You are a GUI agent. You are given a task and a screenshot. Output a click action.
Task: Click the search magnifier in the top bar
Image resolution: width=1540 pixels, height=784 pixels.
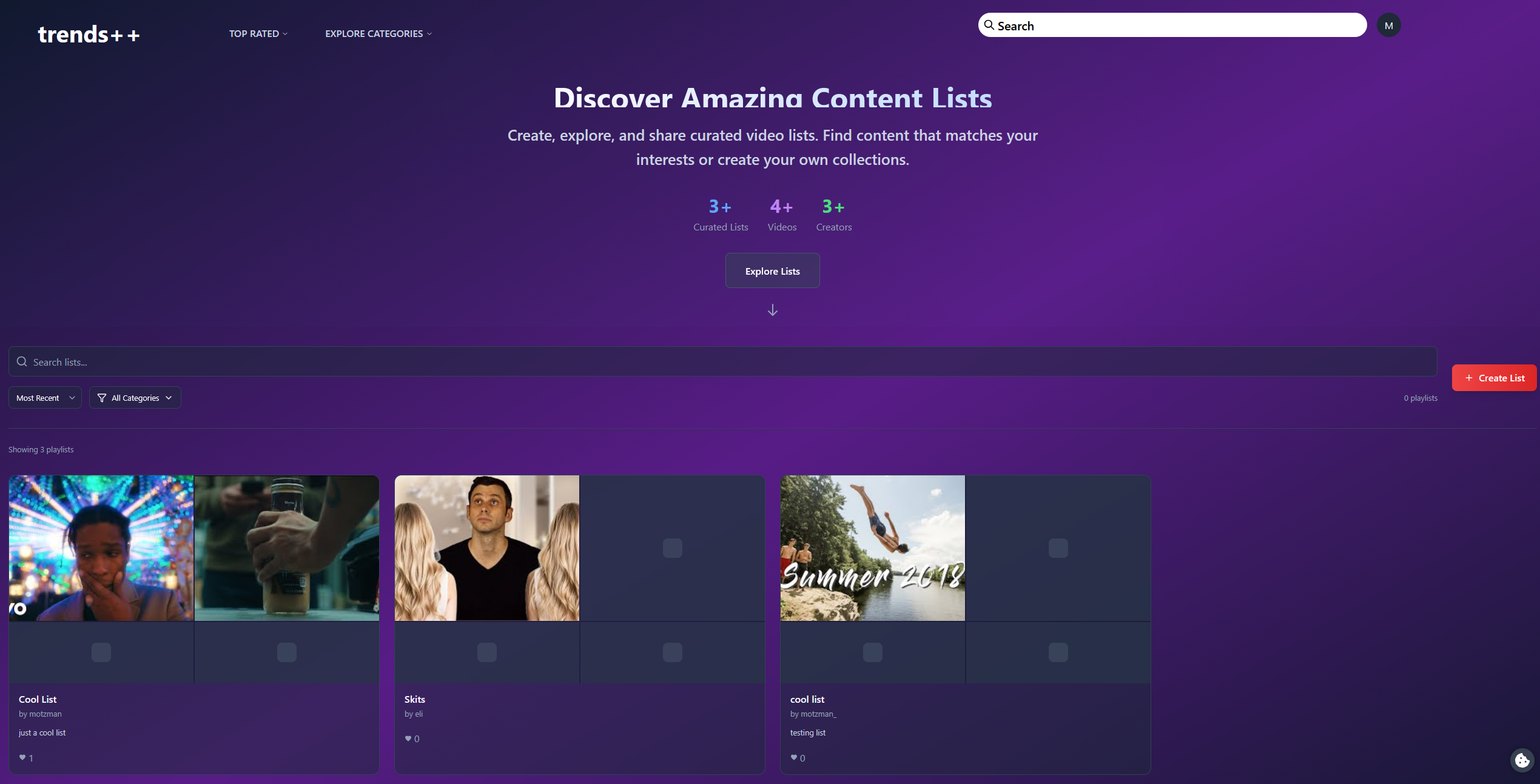[x=989, y=25]
